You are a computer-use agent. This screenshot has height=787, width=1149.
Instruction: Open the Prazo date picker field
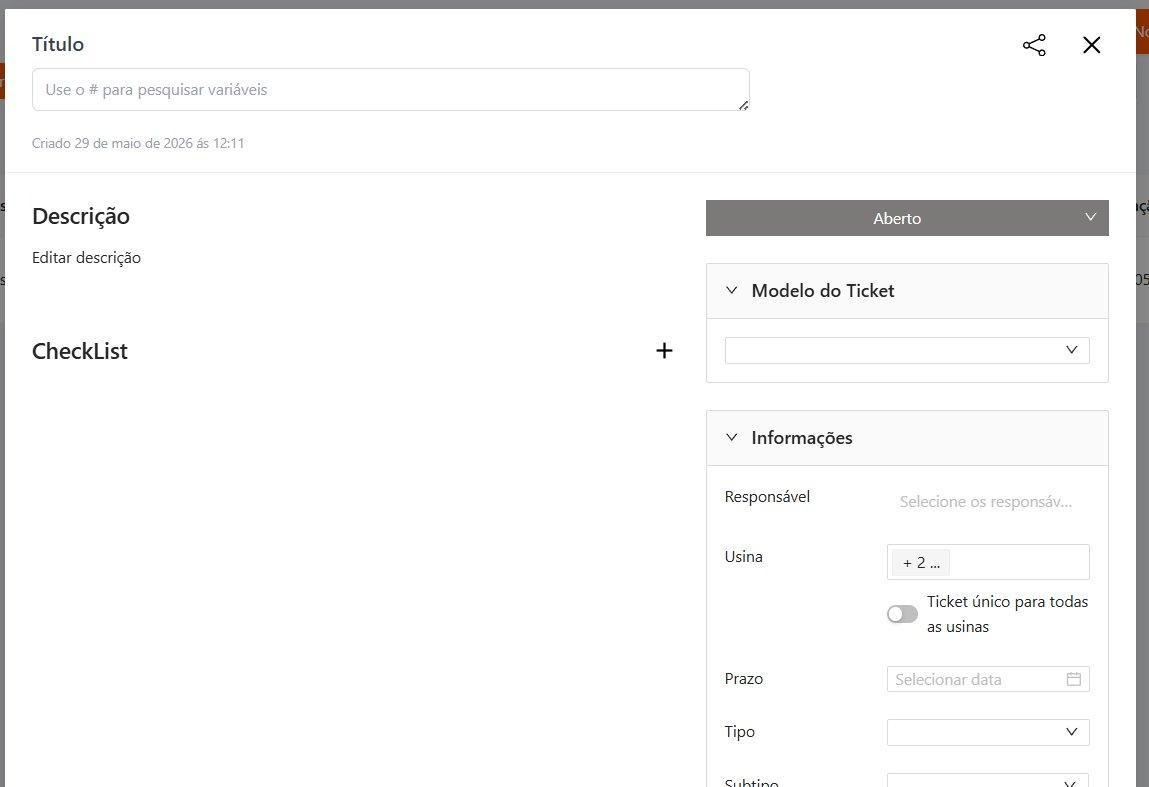(988, 679)
